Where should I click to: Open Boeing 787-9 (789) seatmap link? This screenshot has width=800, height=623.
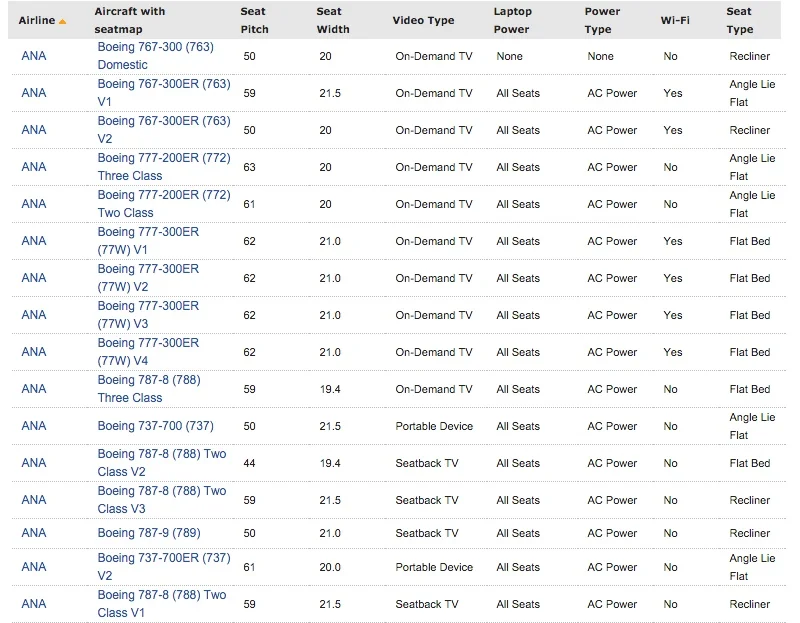[149, 533]
